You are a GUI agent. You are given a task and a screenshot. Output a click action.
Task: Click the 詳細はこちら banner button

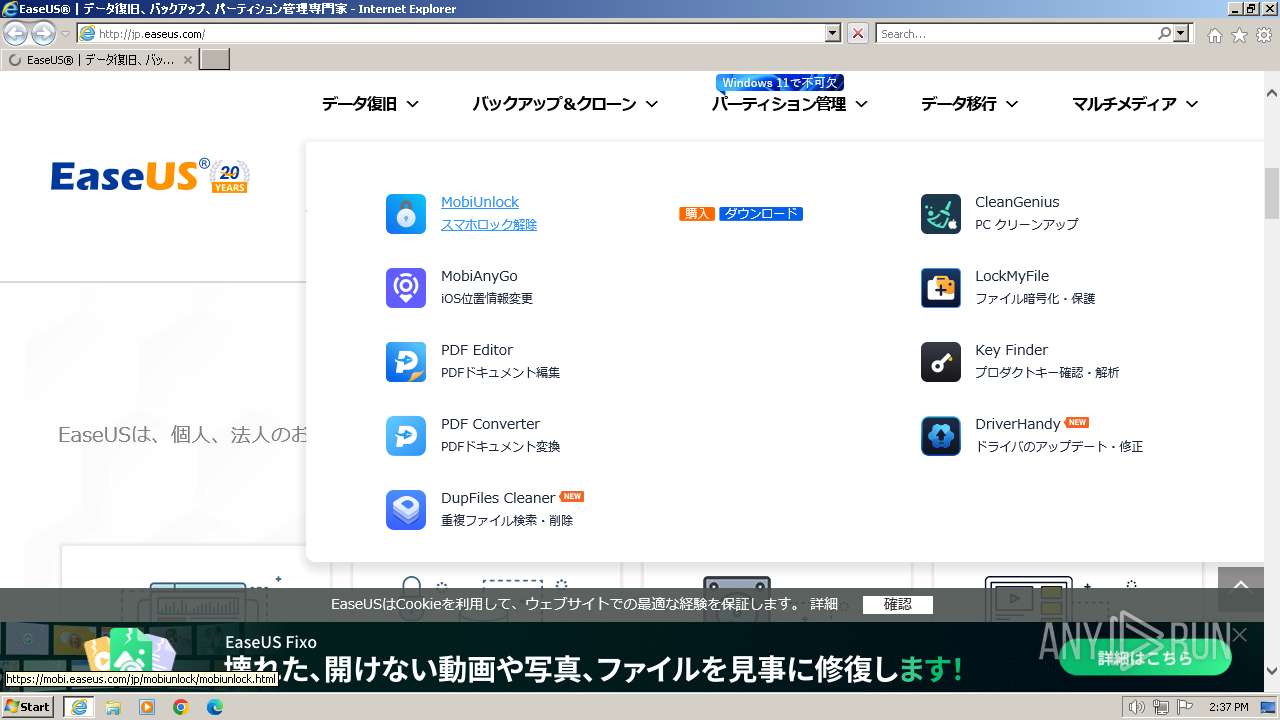1145,657
